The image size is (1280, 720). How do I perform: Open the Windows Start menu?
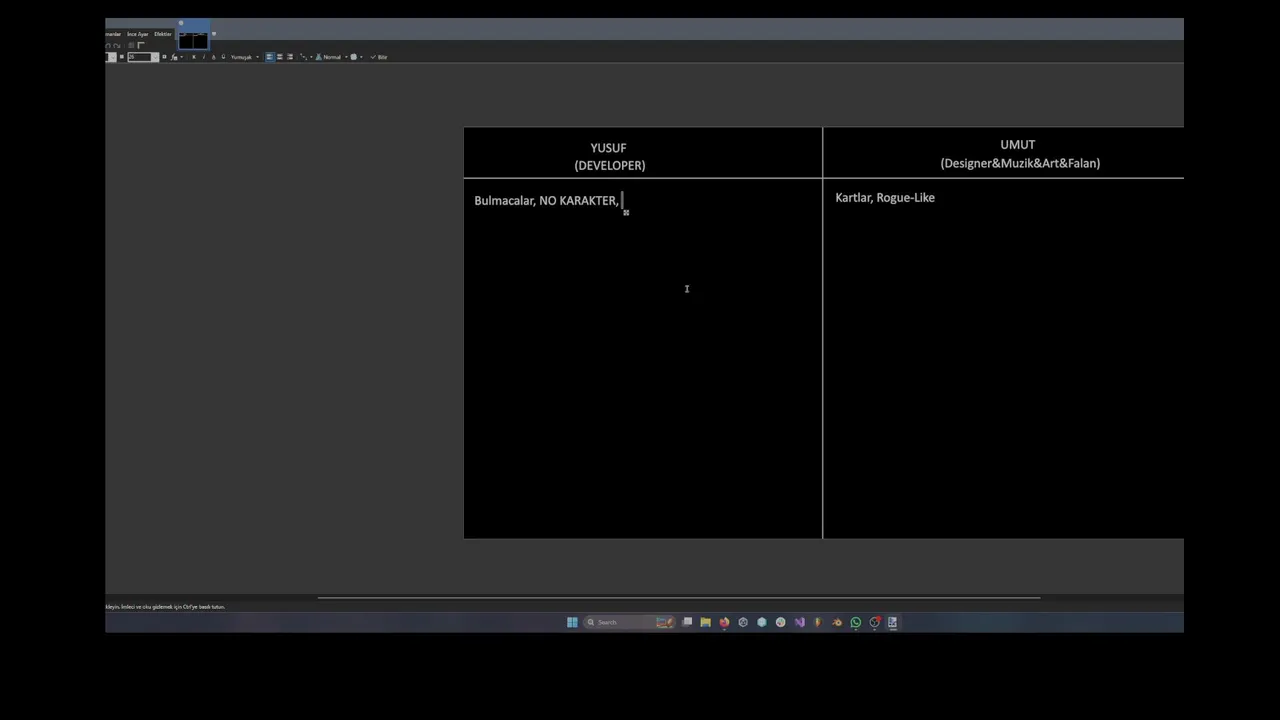(x=572, y=622)
